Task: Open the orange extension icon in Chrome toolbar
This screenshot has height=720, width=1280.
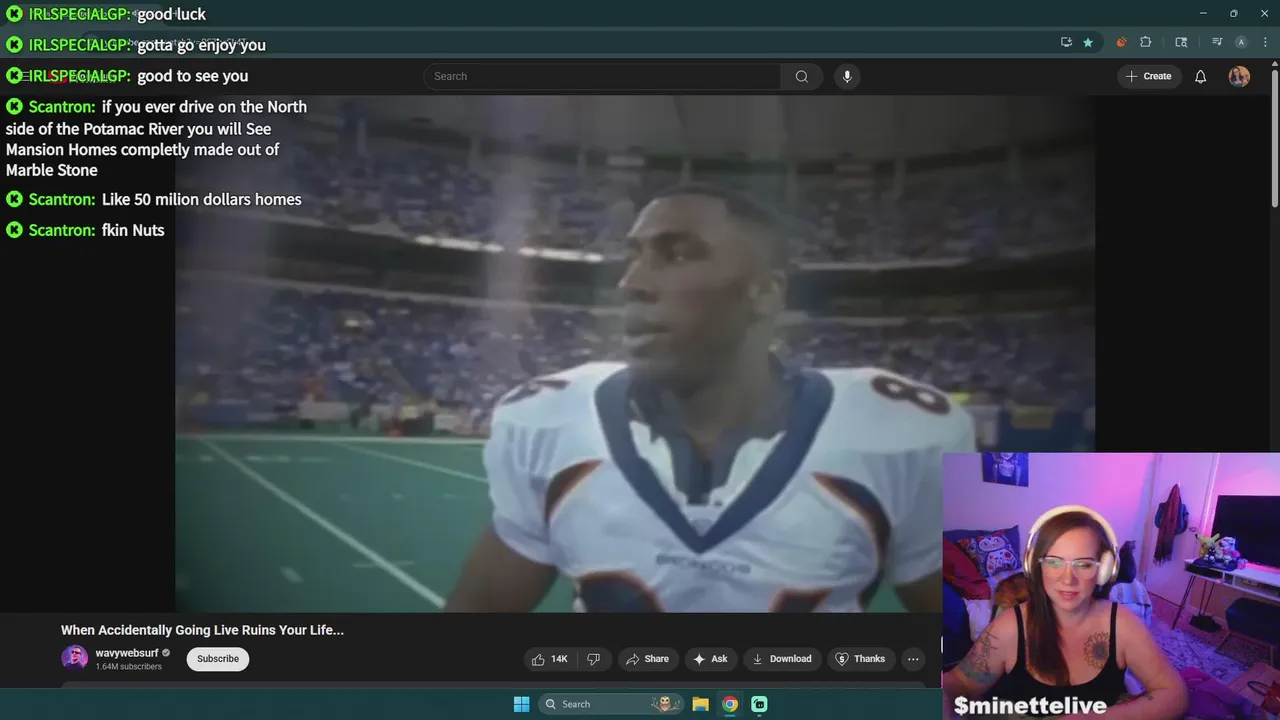Action: coord(1121,42)
